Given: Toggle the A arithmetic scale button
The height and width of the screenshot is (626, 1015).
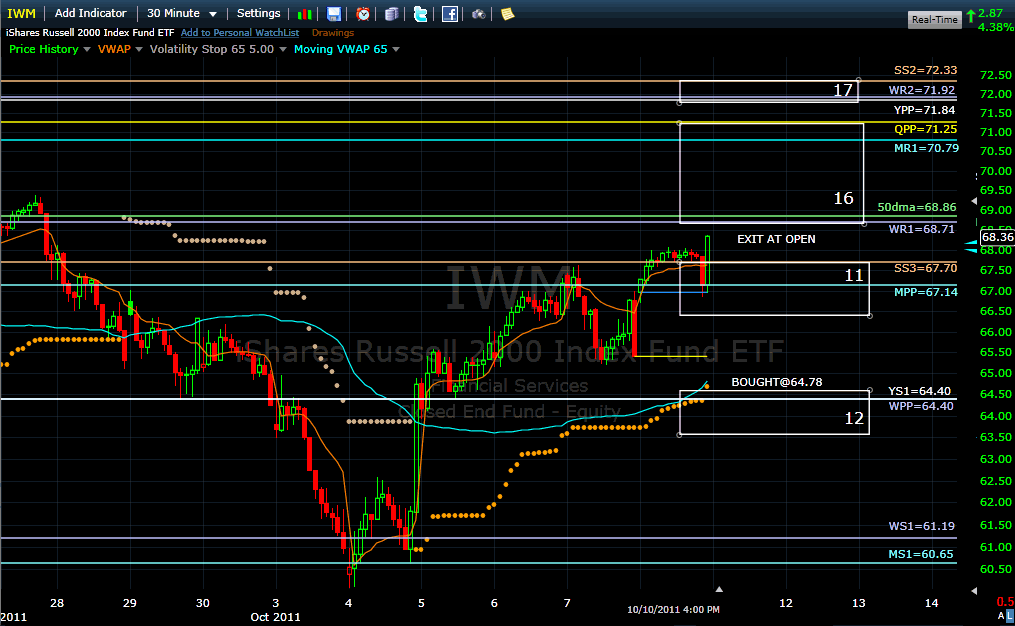Looking at the screenshot, I should (x=1001, y=616).
